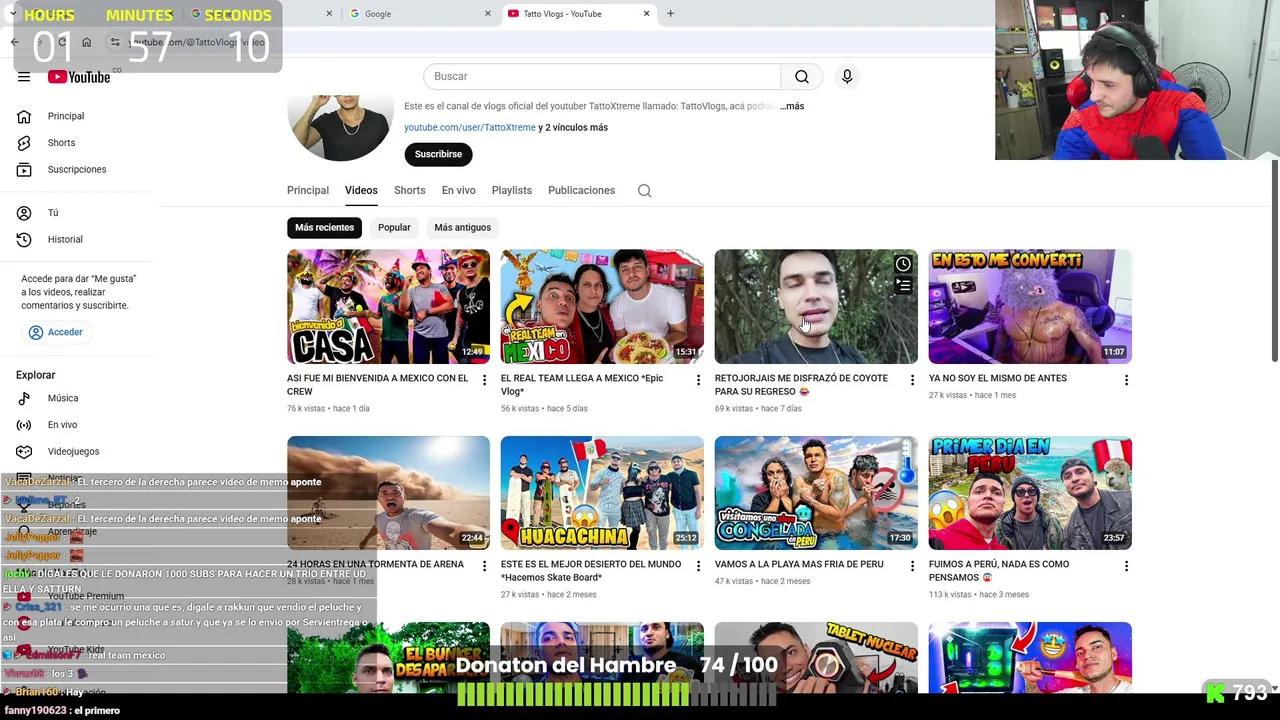Open youtube.com/user/TattoXtreme link
This screenshot has width=1280, height=720.
[470, 128]
